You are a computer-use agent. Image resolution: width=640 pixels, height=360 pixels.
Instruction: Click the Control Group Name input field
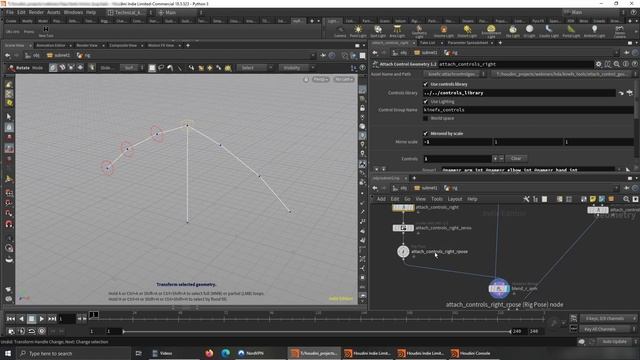pyautogui.click(x=528, y=110)
